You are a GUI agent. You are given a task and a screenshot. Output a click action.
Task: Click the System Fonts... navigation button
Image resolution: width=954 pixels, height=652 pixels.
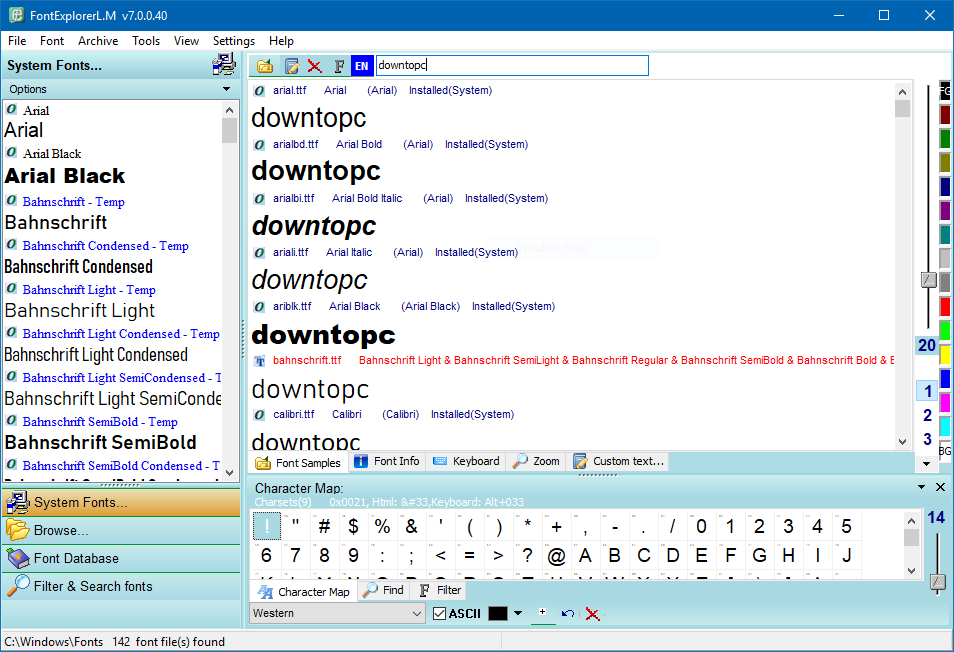[x=121, y=502]
